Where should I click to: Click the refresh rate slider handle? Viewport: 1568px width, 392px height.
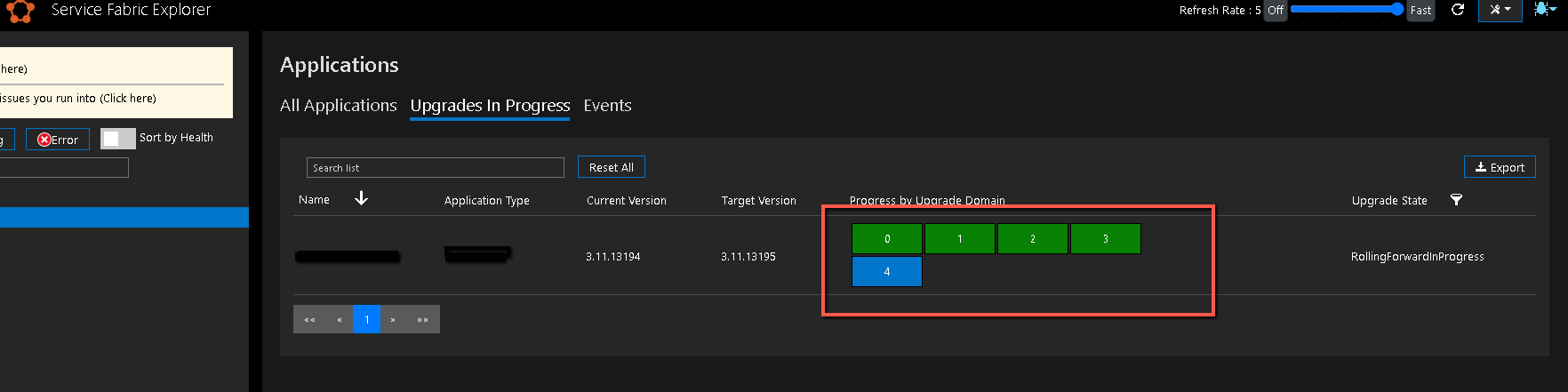tap(1396, 9)
